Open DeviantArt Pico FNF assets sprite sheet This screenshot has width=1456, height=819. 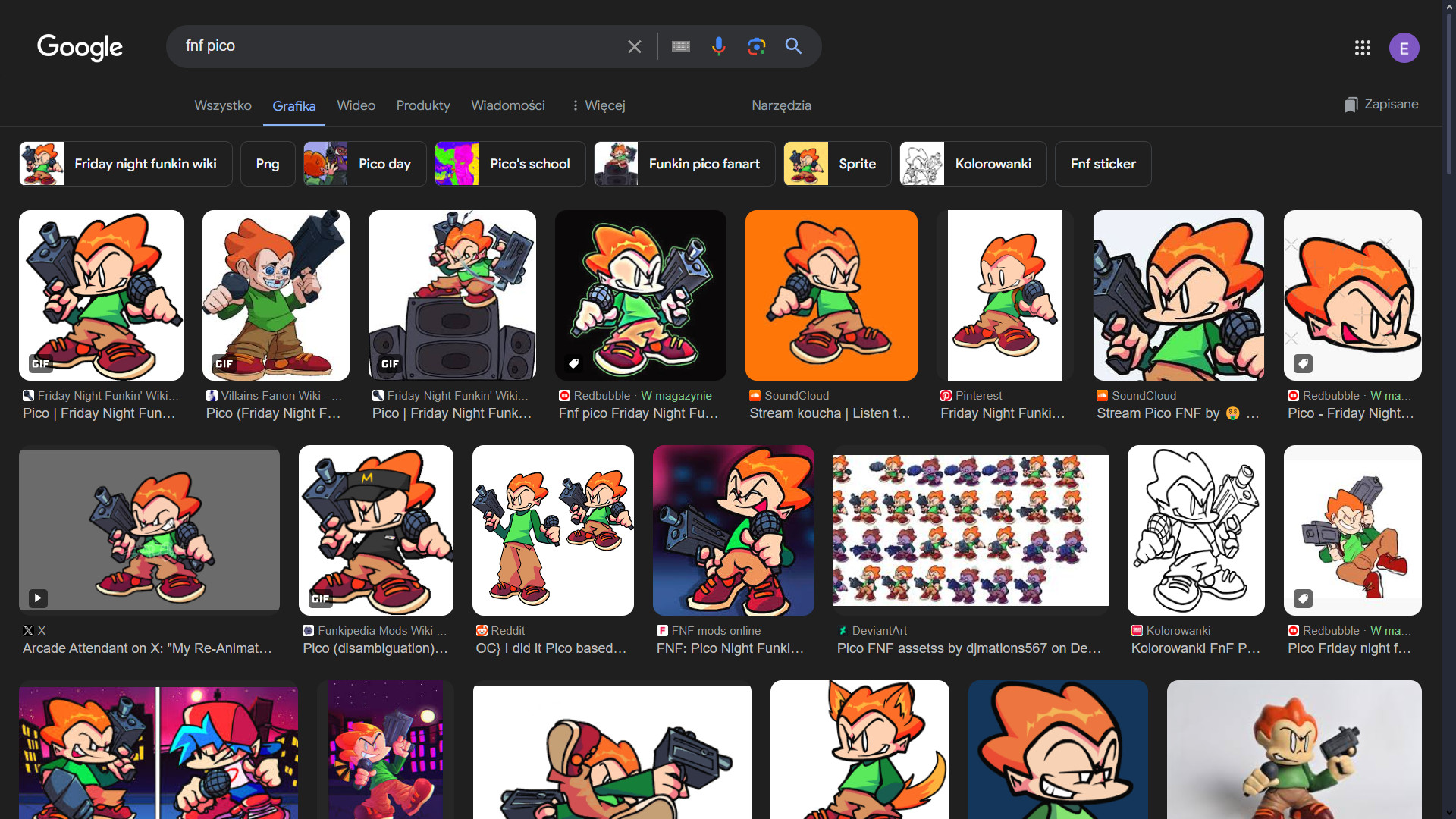click(x=971, y=530)
